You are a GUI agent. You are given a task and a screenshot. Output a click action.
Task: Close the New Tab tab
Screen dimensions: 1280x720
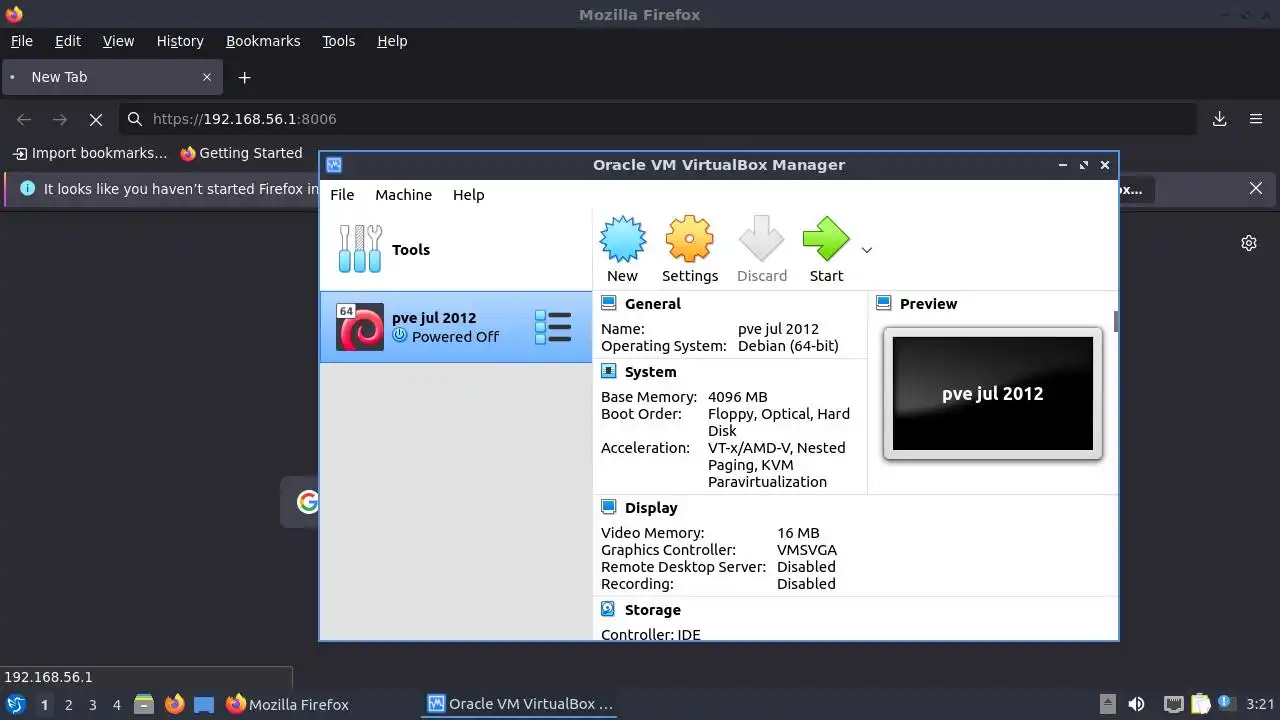click(x=207, y=77)
